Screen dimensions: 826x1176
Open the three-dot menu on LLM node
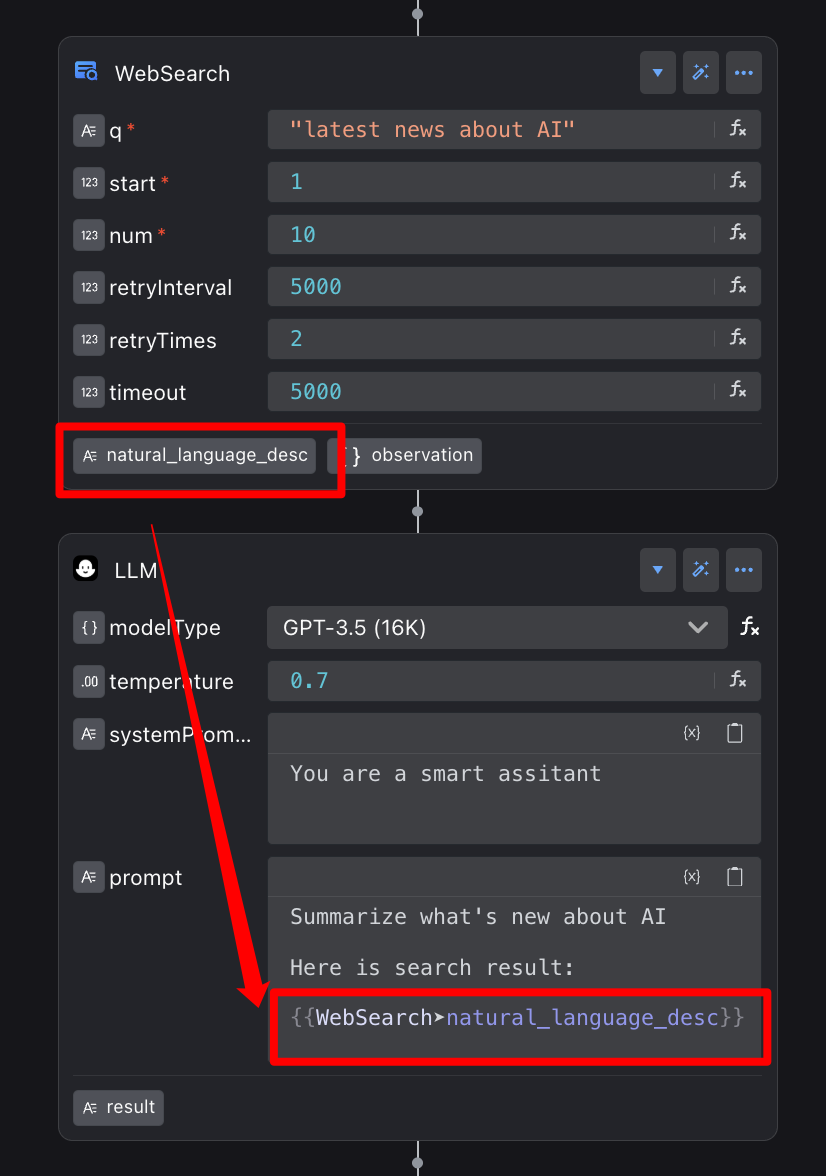click(743, 570)
